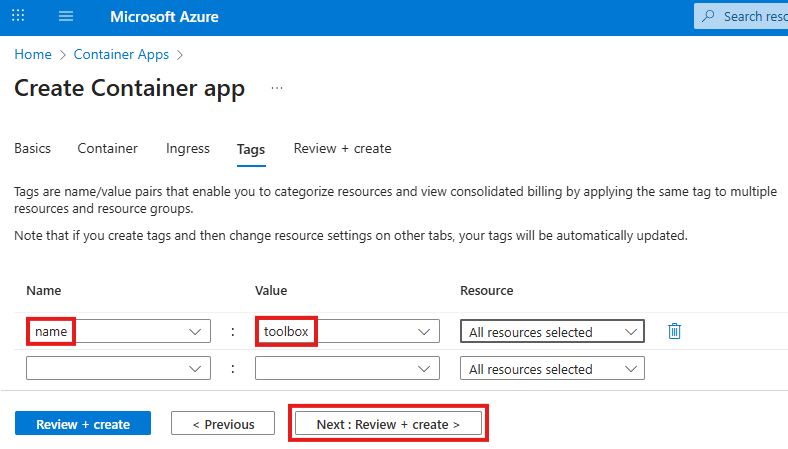Switch to the Basics tab
Image resolution: width=788 pixels, height=449 pixels.
[x=32, y=148]
